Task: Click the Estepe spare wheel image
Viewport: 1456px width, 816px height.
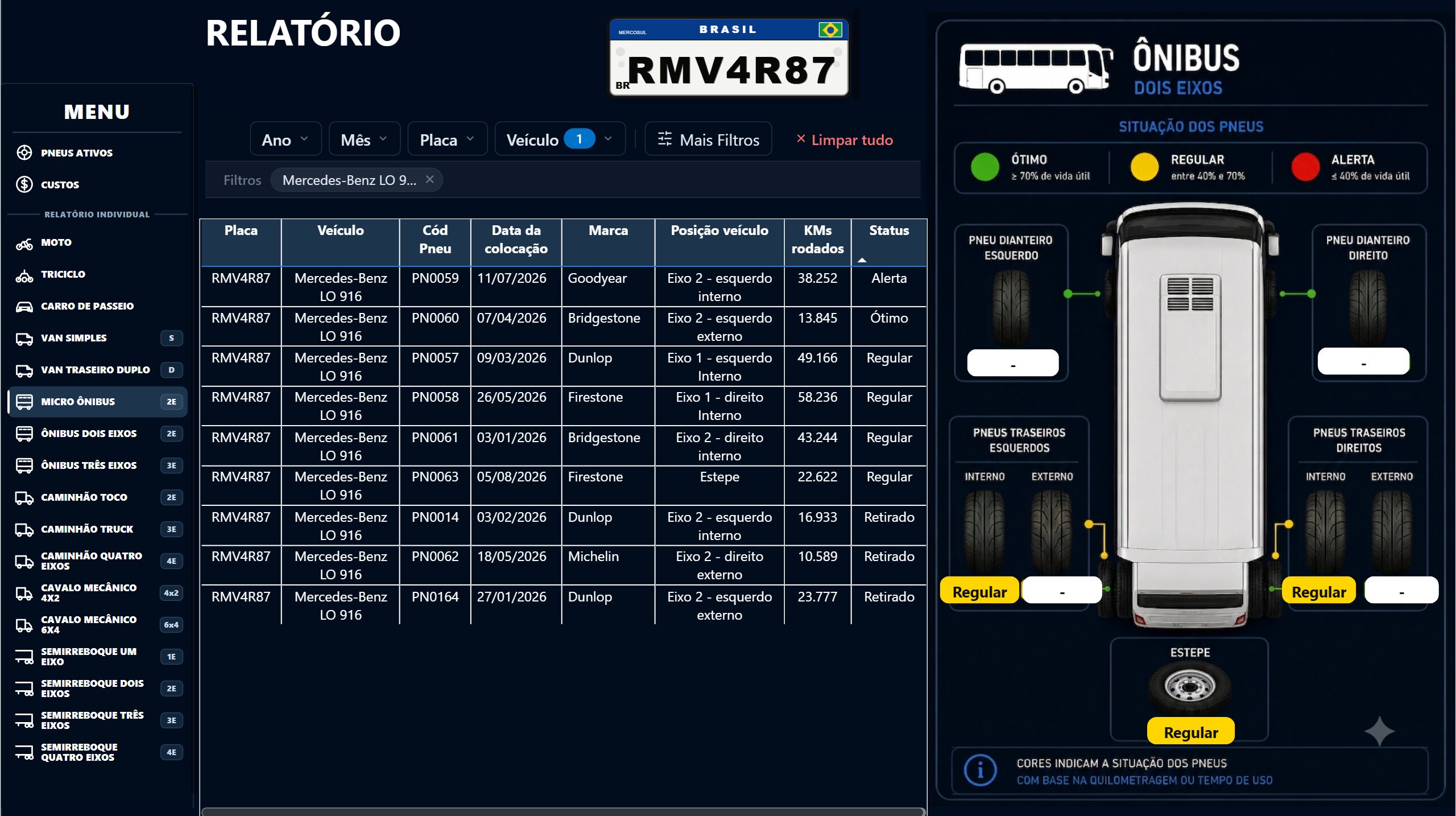Action: pyautogui.click(x=1190, y=687)
